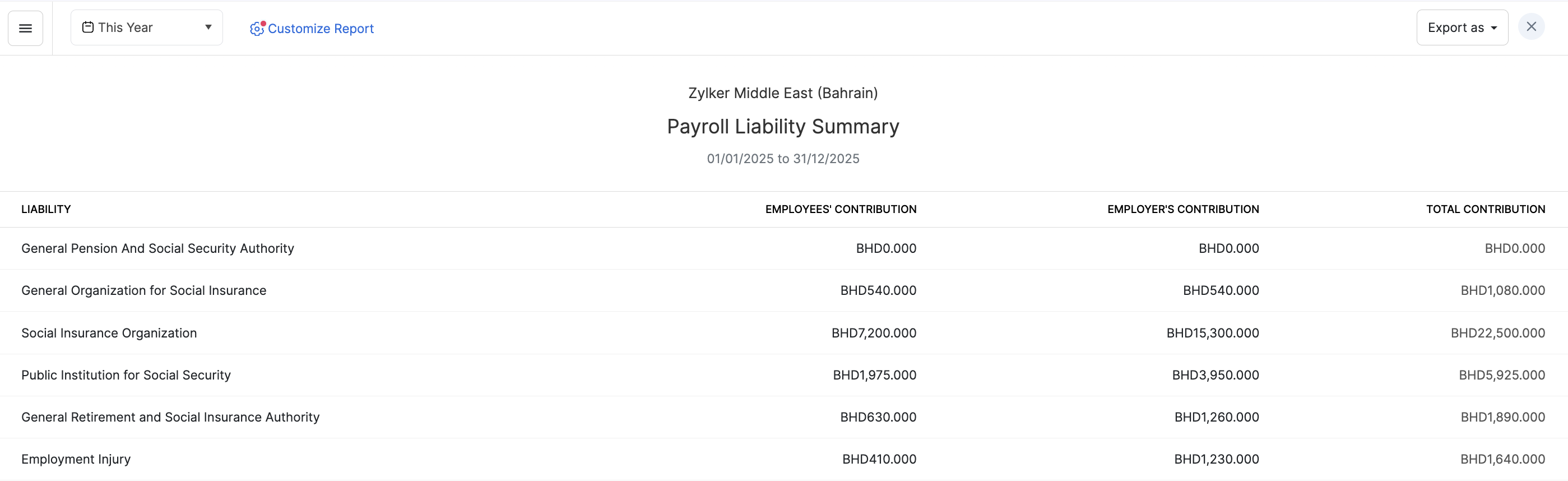
Task: Close the report with the X icon
Action: point(1531,27)
